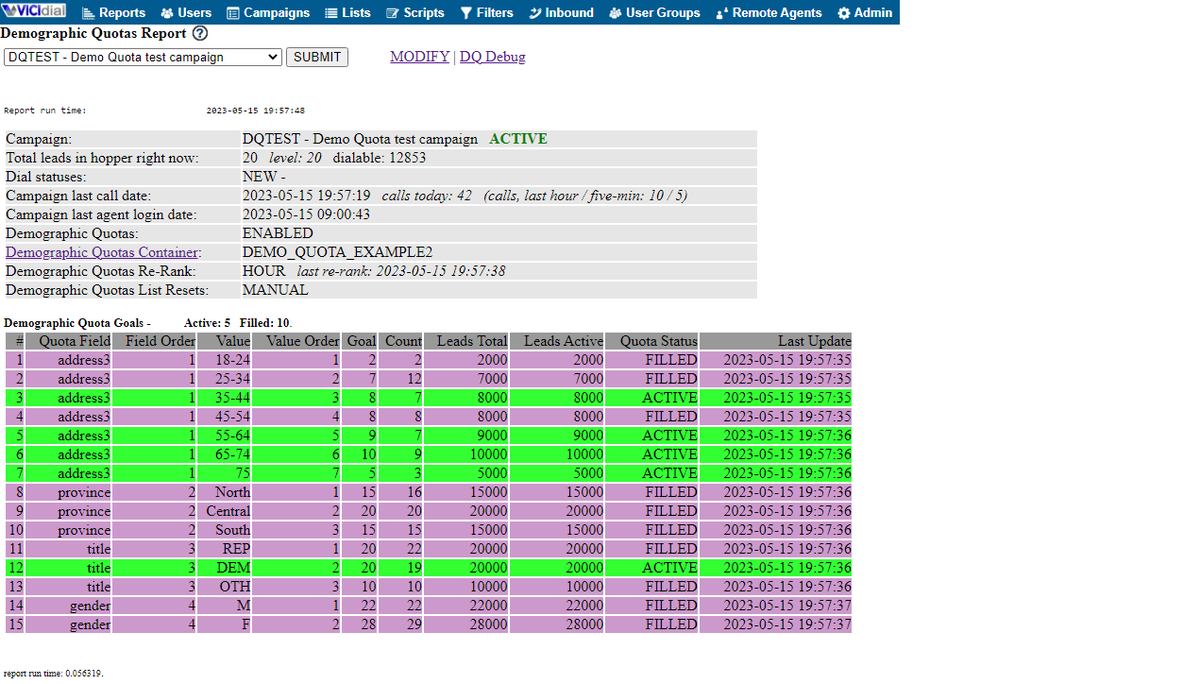The image size is (1200, 684).
Task: Click the Last Update column header
Action: click(x=776, y=341)
